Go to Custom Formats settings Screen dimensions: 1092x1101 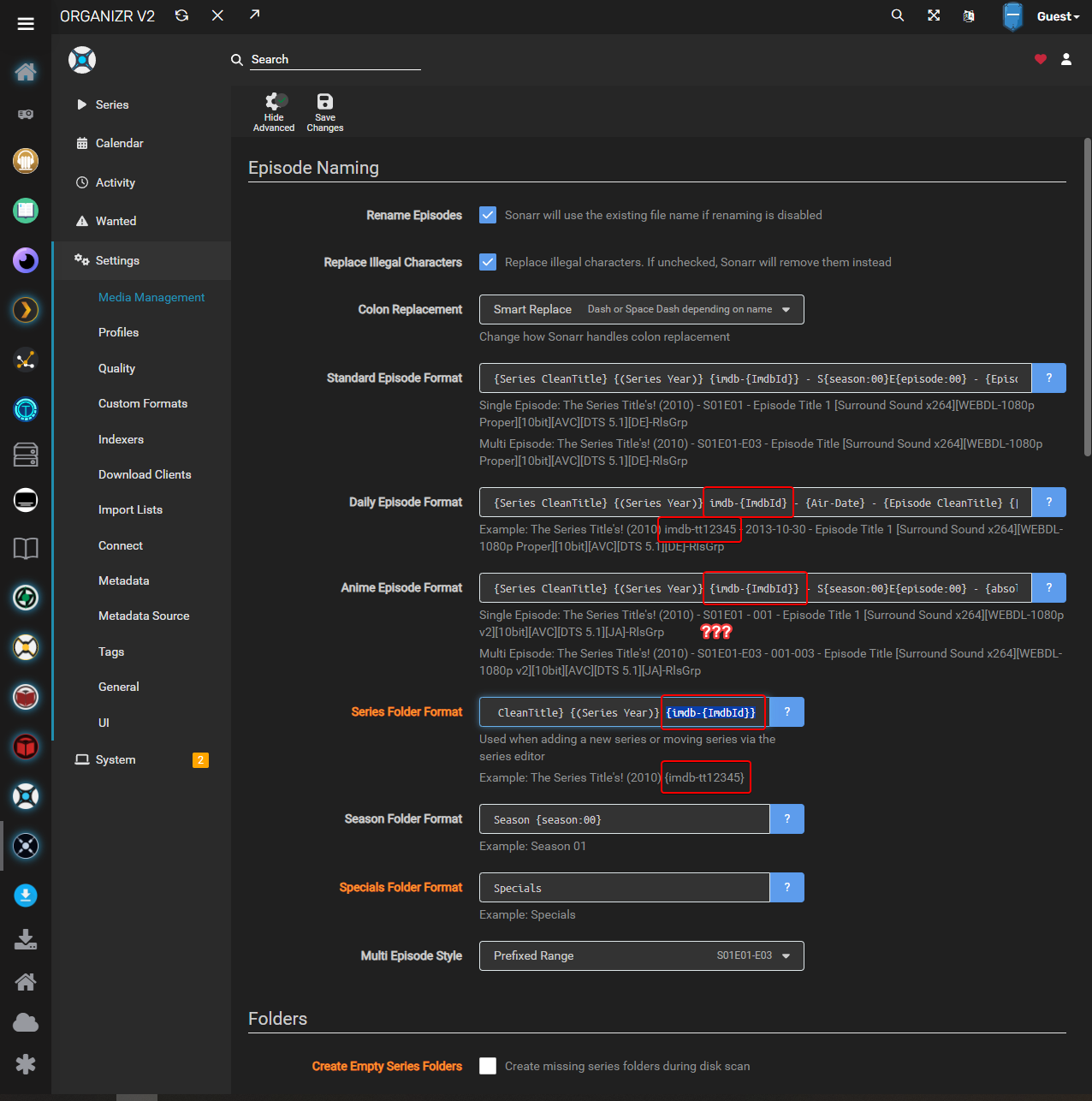point(143,403)
